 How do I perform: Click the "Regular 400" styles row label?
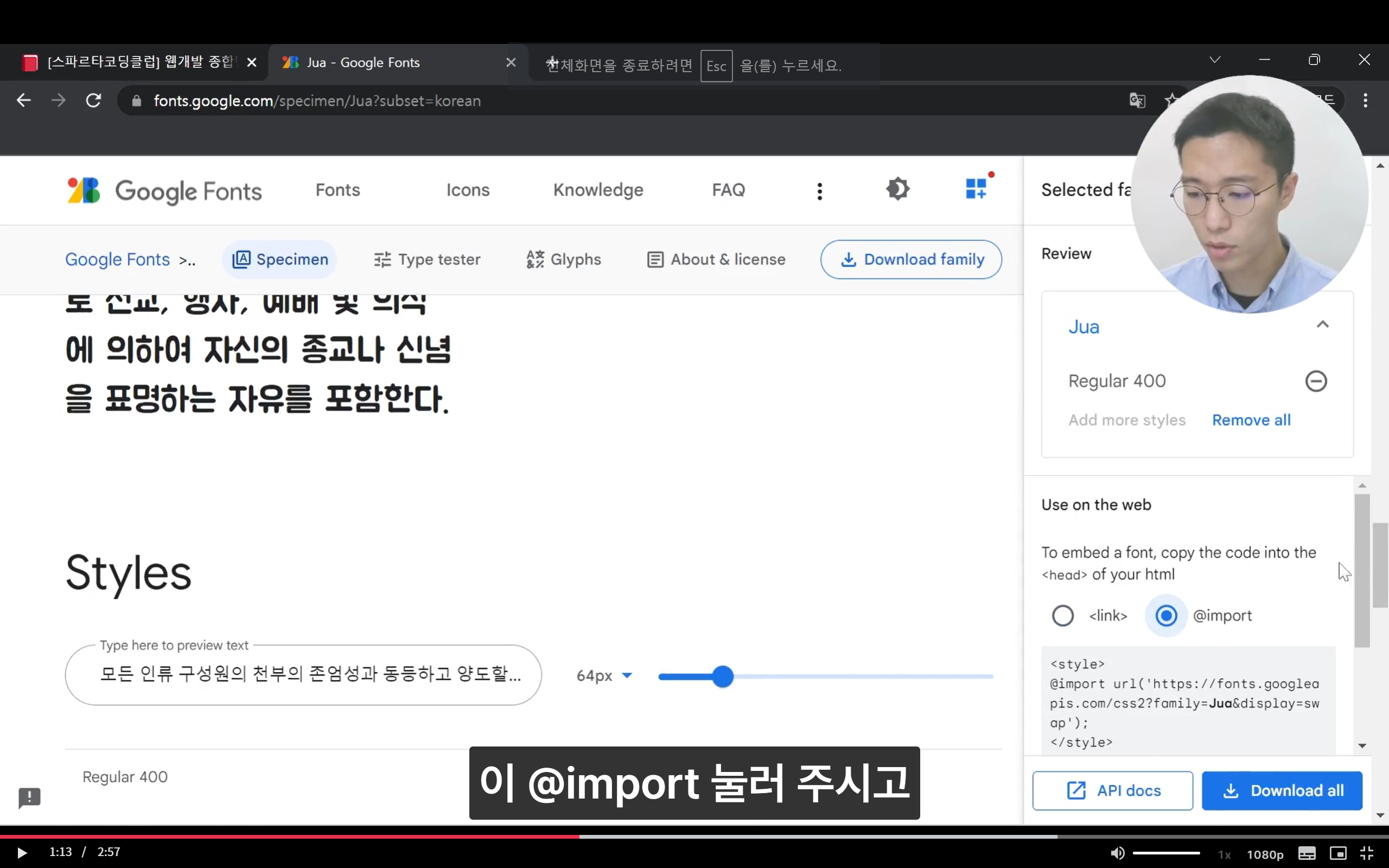(125, 777)
